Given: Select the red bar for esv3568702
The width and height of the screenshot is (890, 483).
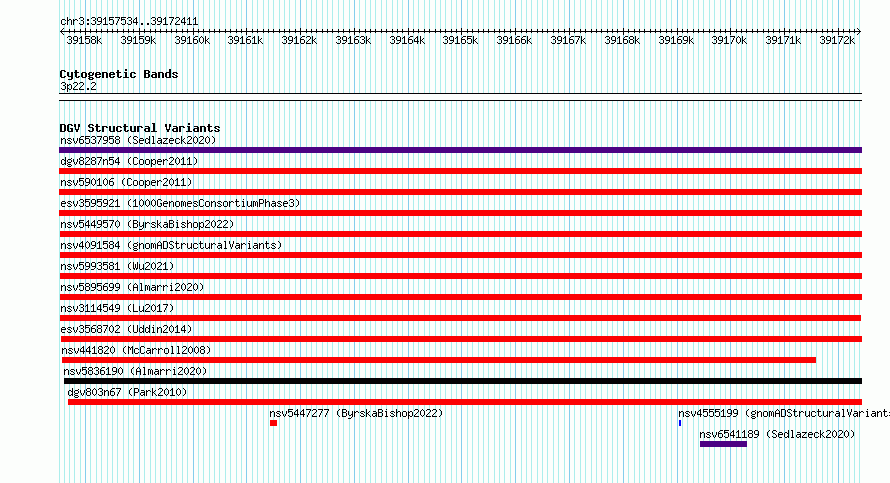Looking at the screenshot, I should [460, 339].
